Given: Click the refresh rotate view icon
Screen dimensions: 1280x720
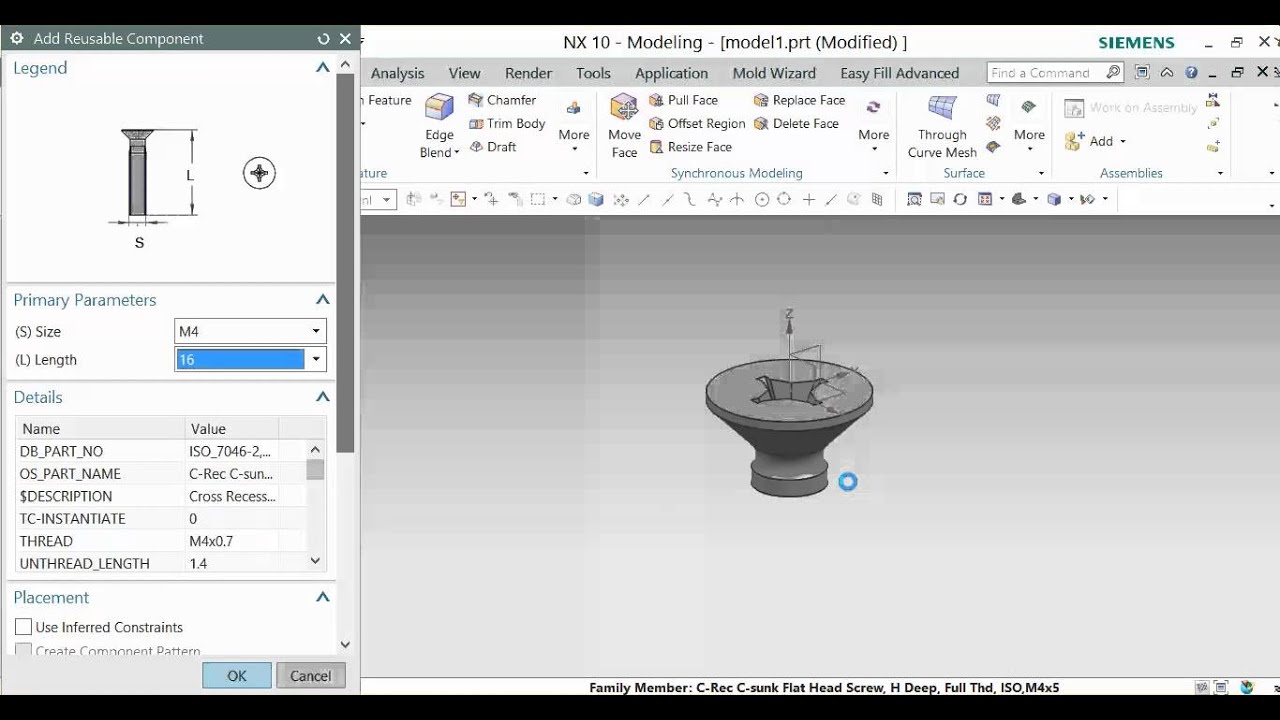Looking at the screenshot, I should pos(960,199).
